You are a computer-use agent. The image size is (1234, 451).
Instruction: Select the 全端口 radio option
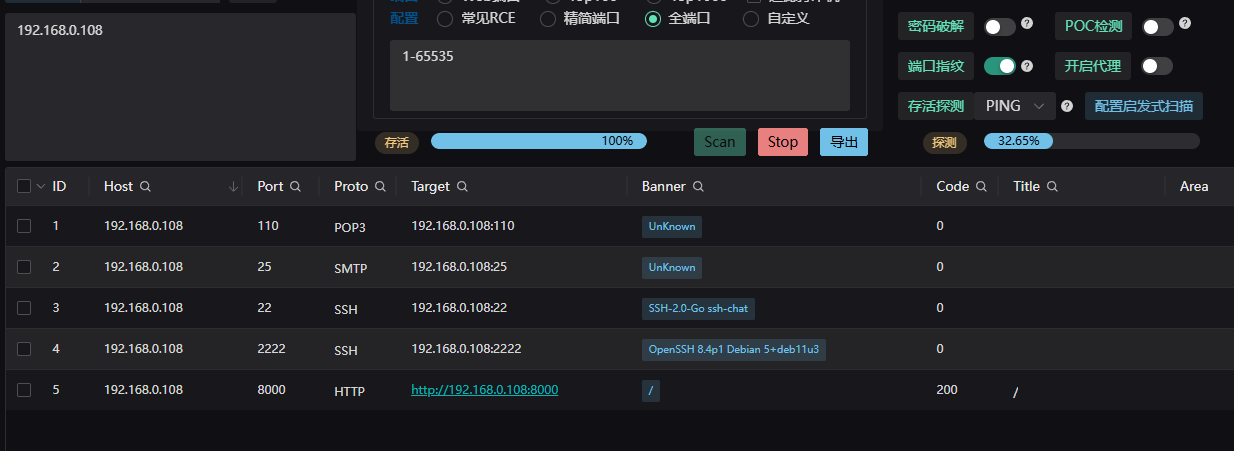tap(653, 18)
